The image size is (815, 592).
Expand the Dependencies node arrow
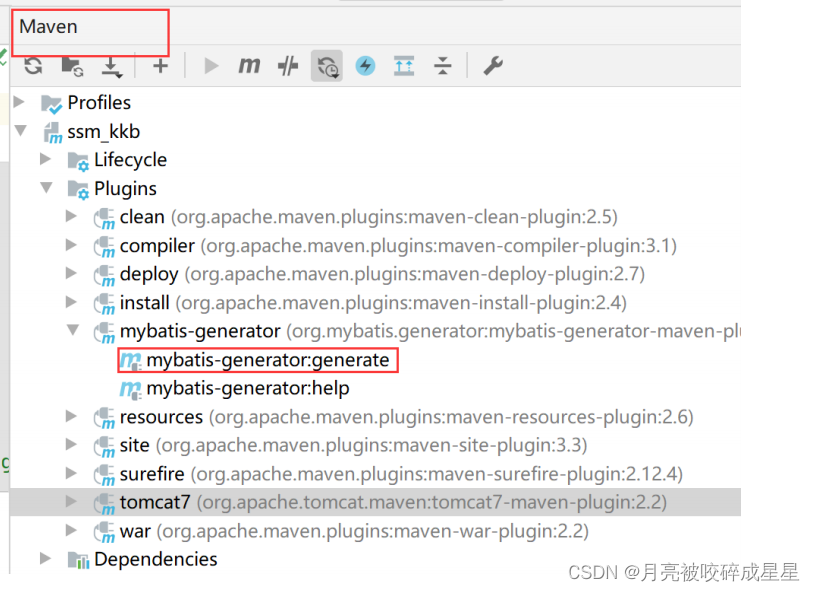[x=46, y=559]
